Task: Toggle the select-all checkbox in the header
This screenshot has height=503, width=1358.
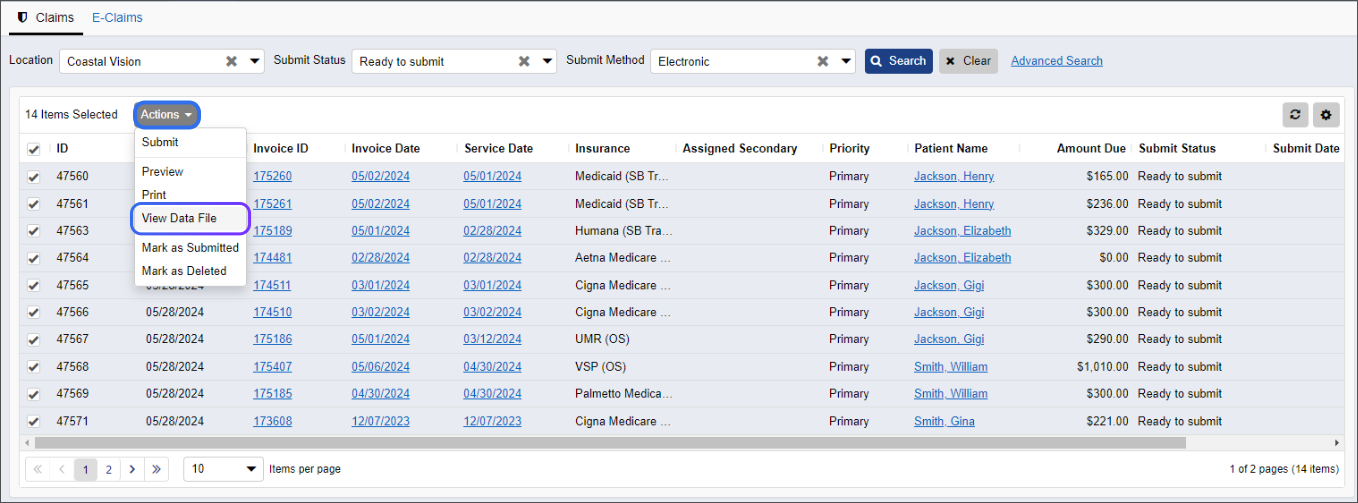Action: pos(34,149)
